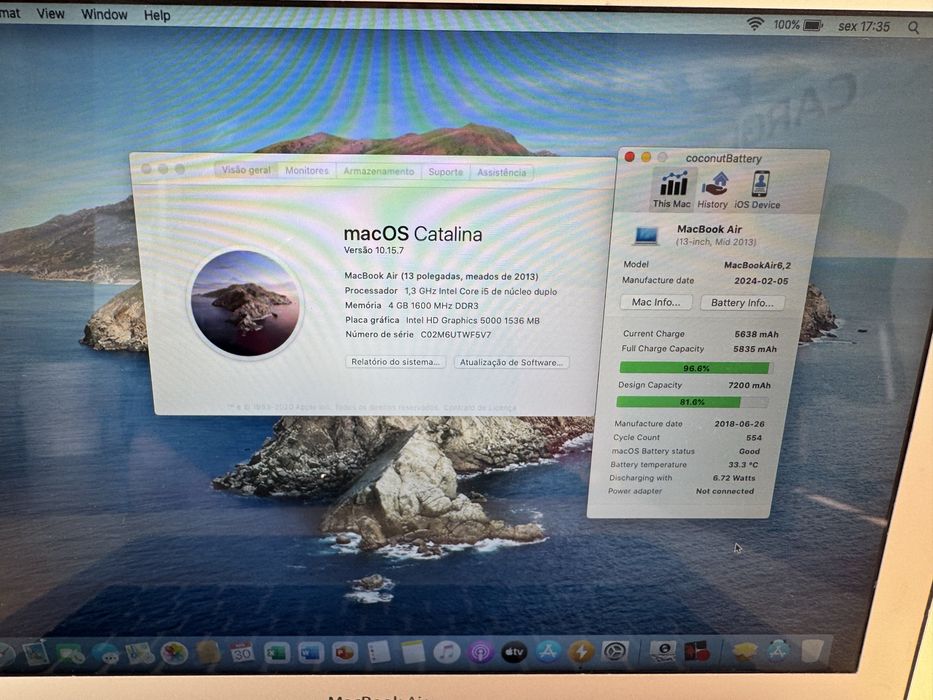Open Reminders from the dock
The width and height of the screenshot is (933, 700).
pyautogui.click(x=378, y=652)
